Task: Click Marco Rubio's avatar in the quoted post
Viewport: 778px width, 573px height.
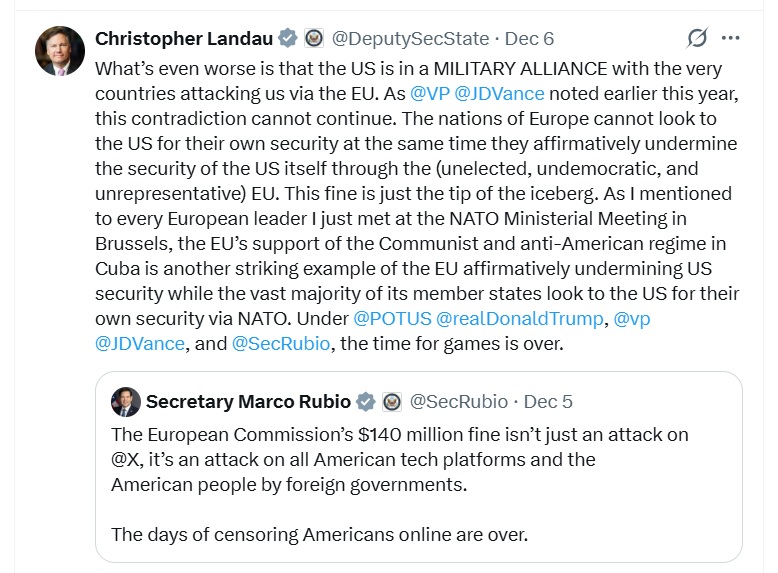Action: tap(126, 402)
